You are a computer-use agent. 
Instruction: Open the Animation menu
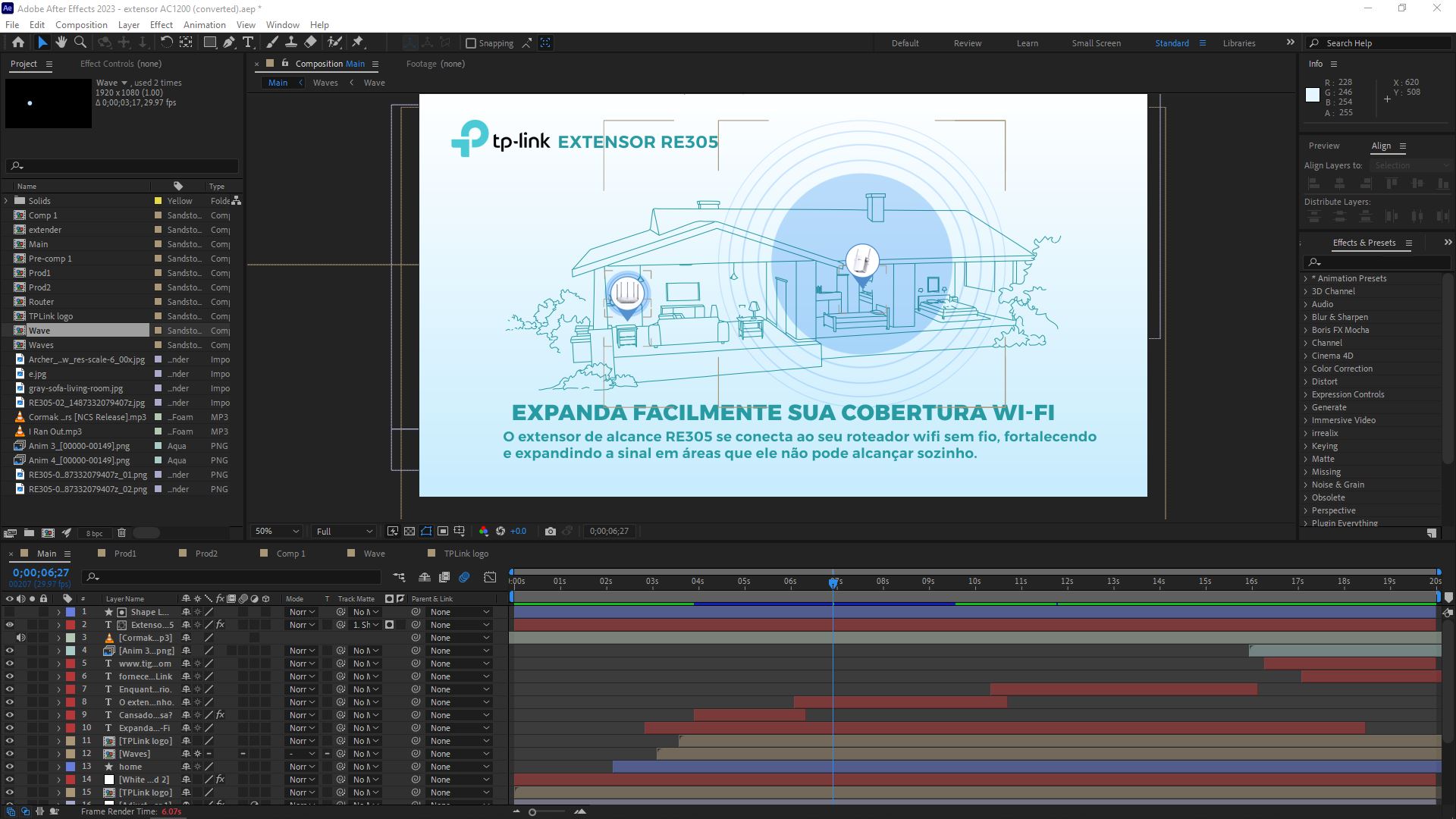pyautogui.click(x=204, y=24)
